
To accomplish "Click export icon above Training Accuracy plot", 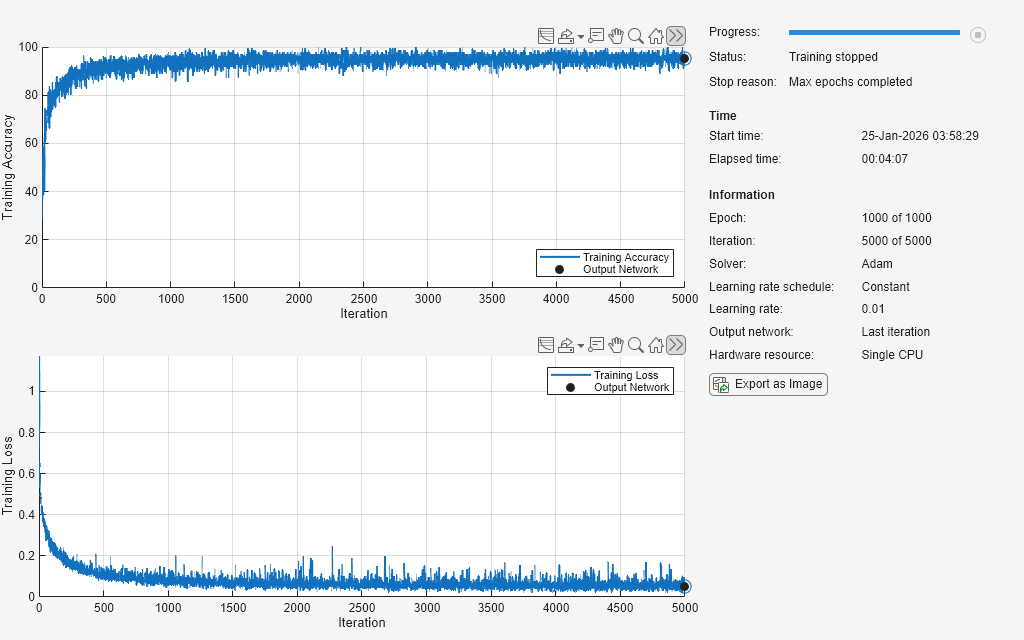I will pos(565,36).
